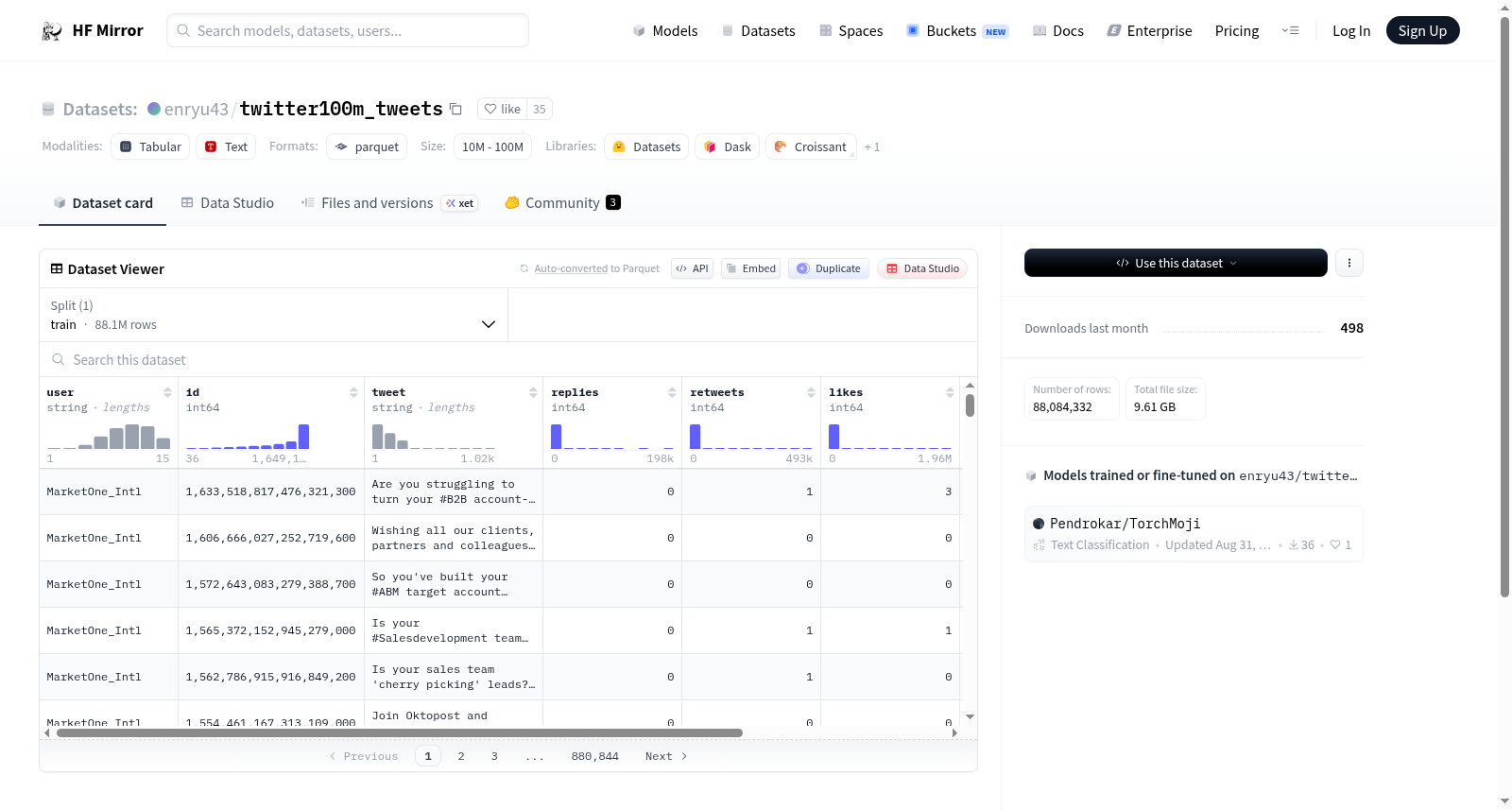1512x810 pixels.
Task: Click the enryu43 user avatar
Action: tap(154, 109)
